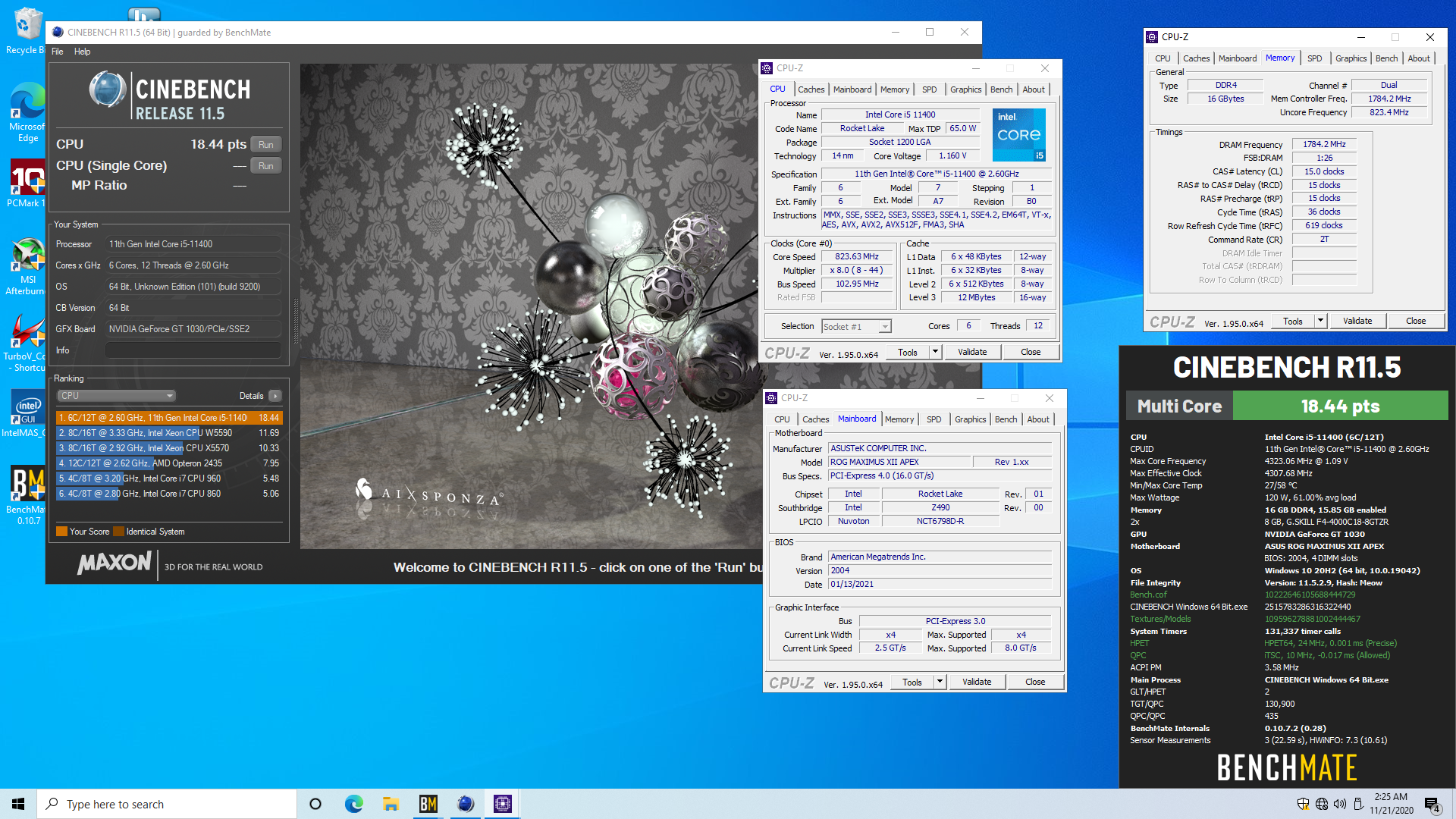Open About tab in Memory CPU-Z window
Viewport: 1456px width, 819px height.
(1419, 58)
